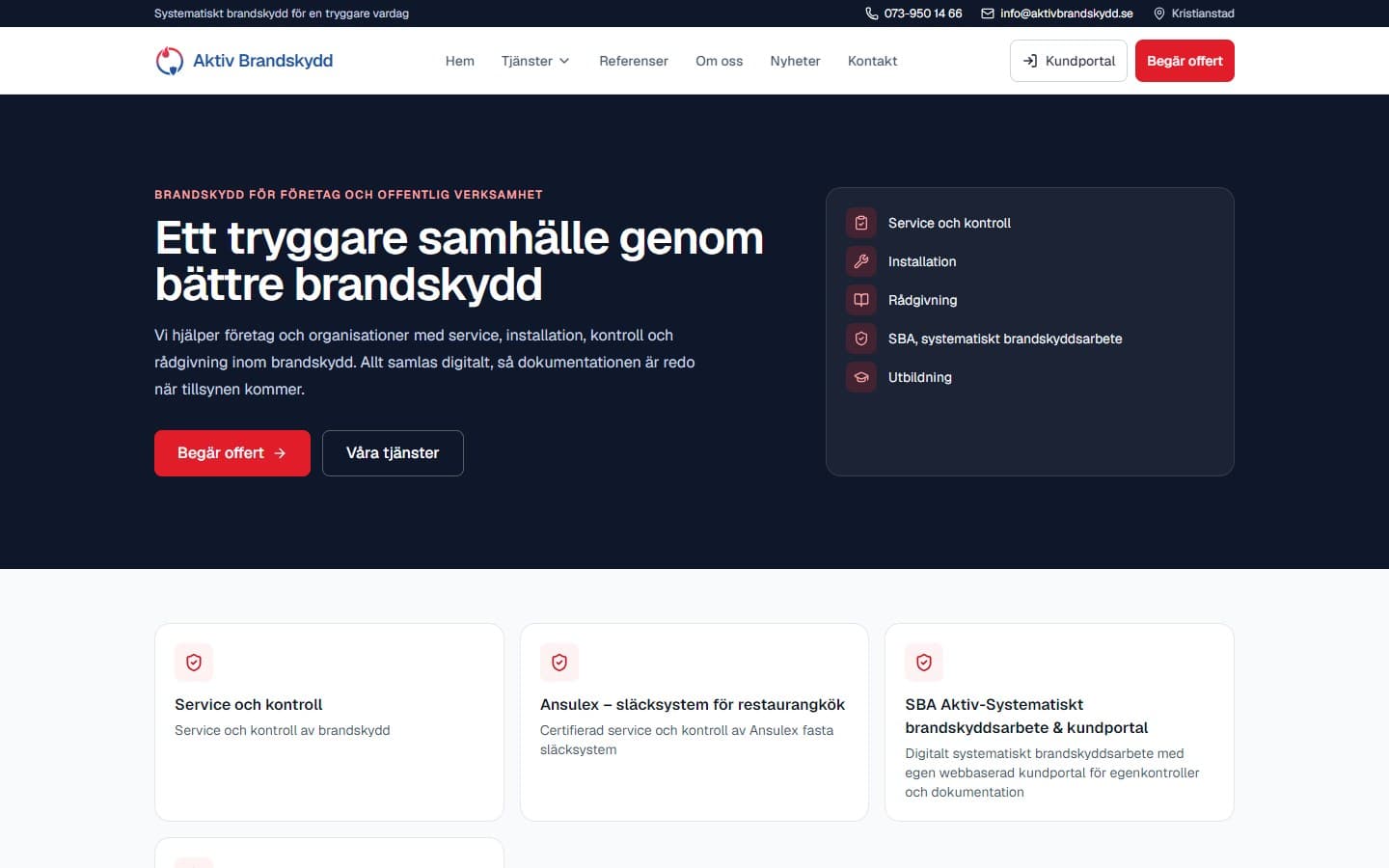
Task: Select Nyheter in the navigation
Action: [796, 61]
